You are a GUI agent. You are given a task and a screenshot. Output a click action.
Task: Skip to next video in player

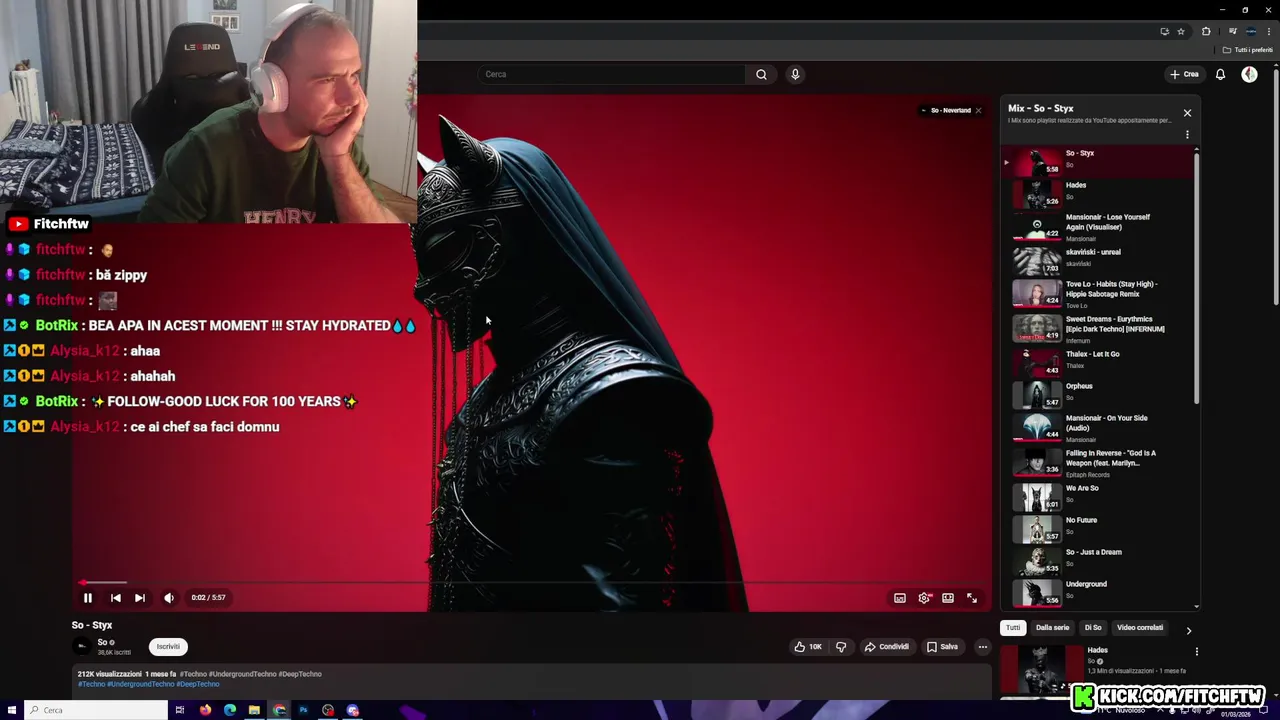(x=140, y=598)
